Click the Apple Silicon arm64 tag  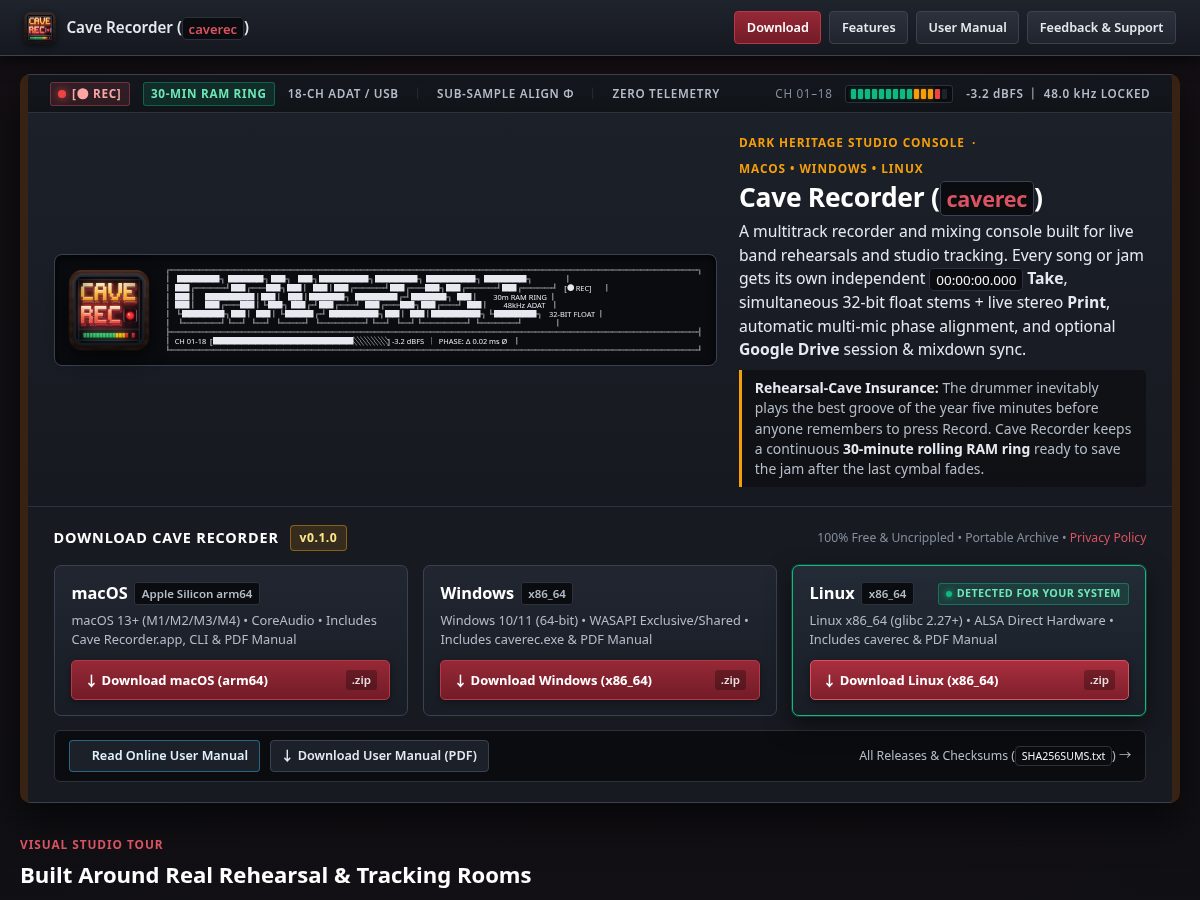pyautogui.click(x=197, y=594)
